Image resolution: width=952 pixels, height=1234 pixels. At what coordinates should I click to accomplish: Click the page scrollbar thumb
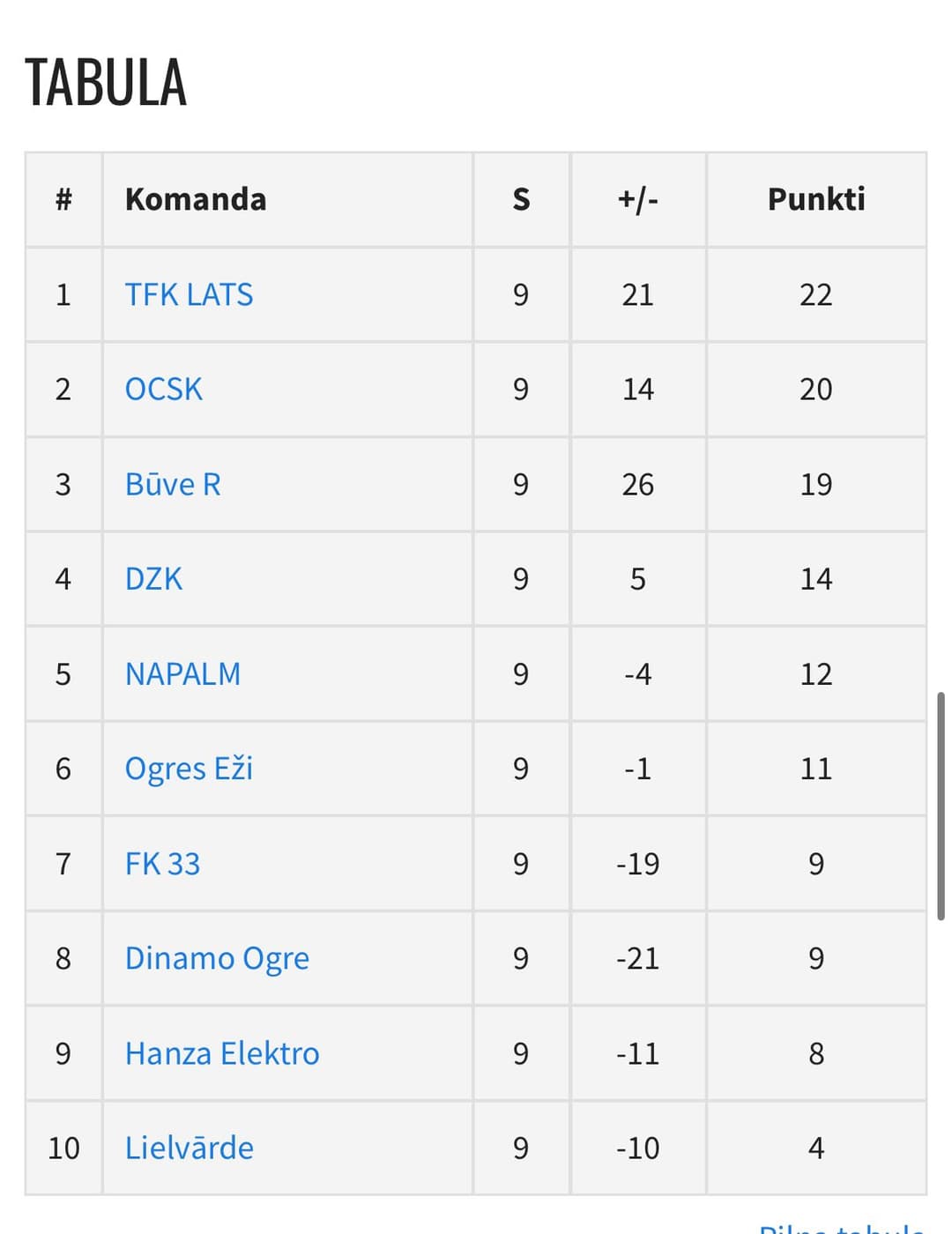pos(941,807)
